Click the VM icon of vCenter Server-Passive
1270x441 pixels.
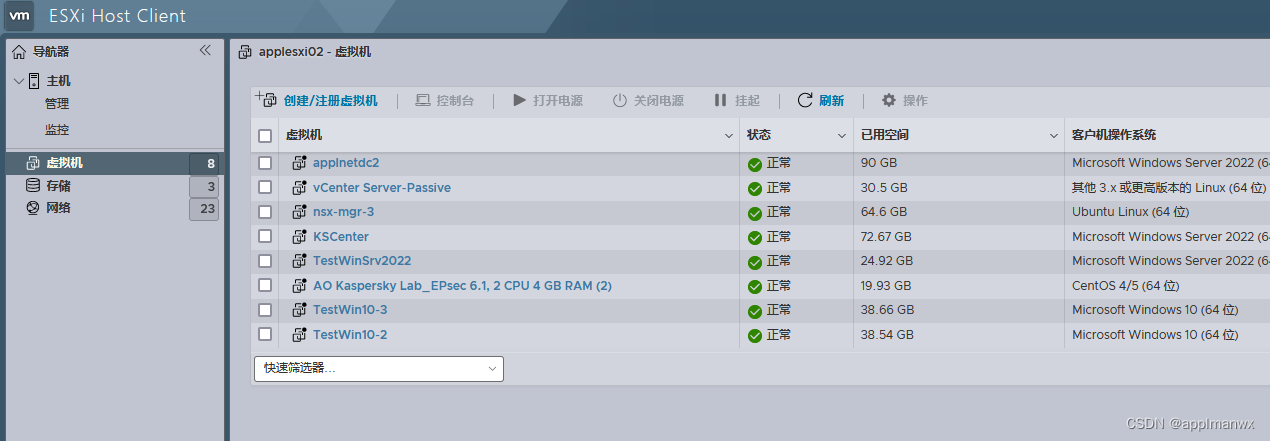[299, 187]
